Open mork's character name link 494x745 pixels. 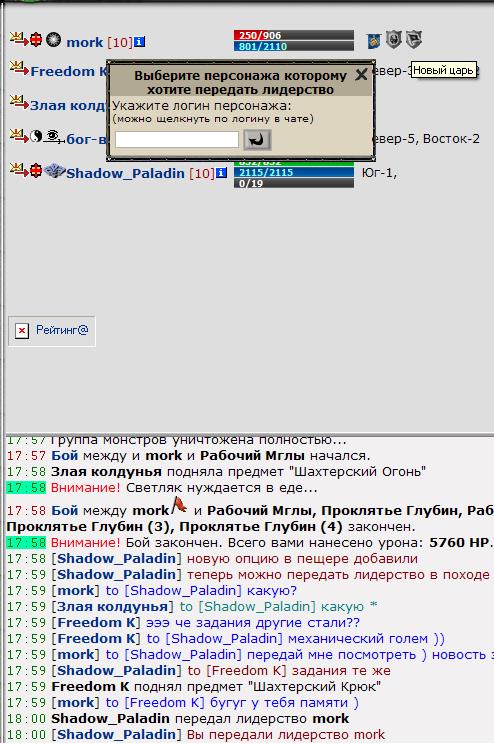click(x=85, y=42)
